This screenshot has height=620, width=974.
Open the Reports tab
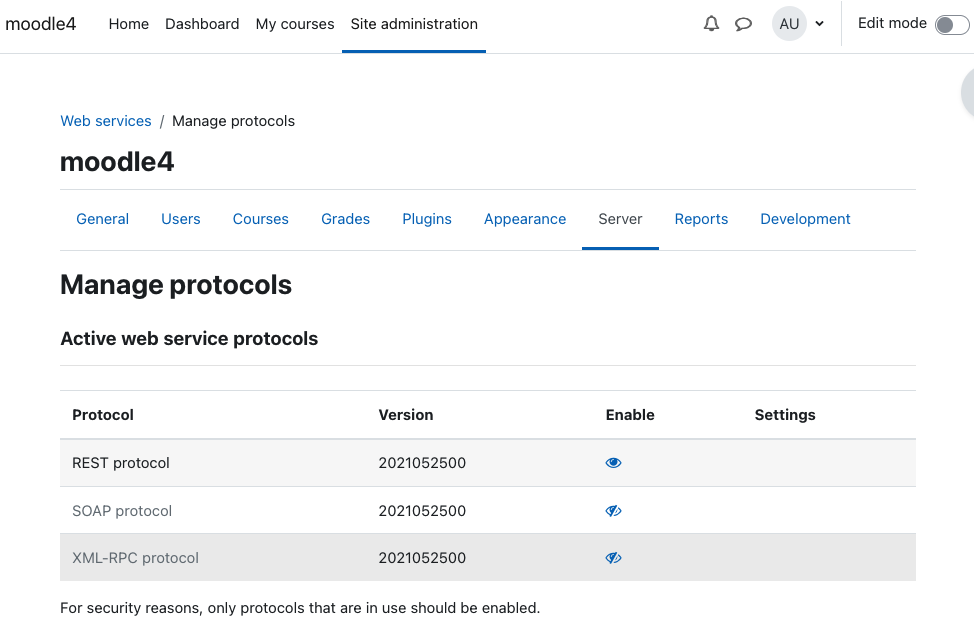pos(701,219)
